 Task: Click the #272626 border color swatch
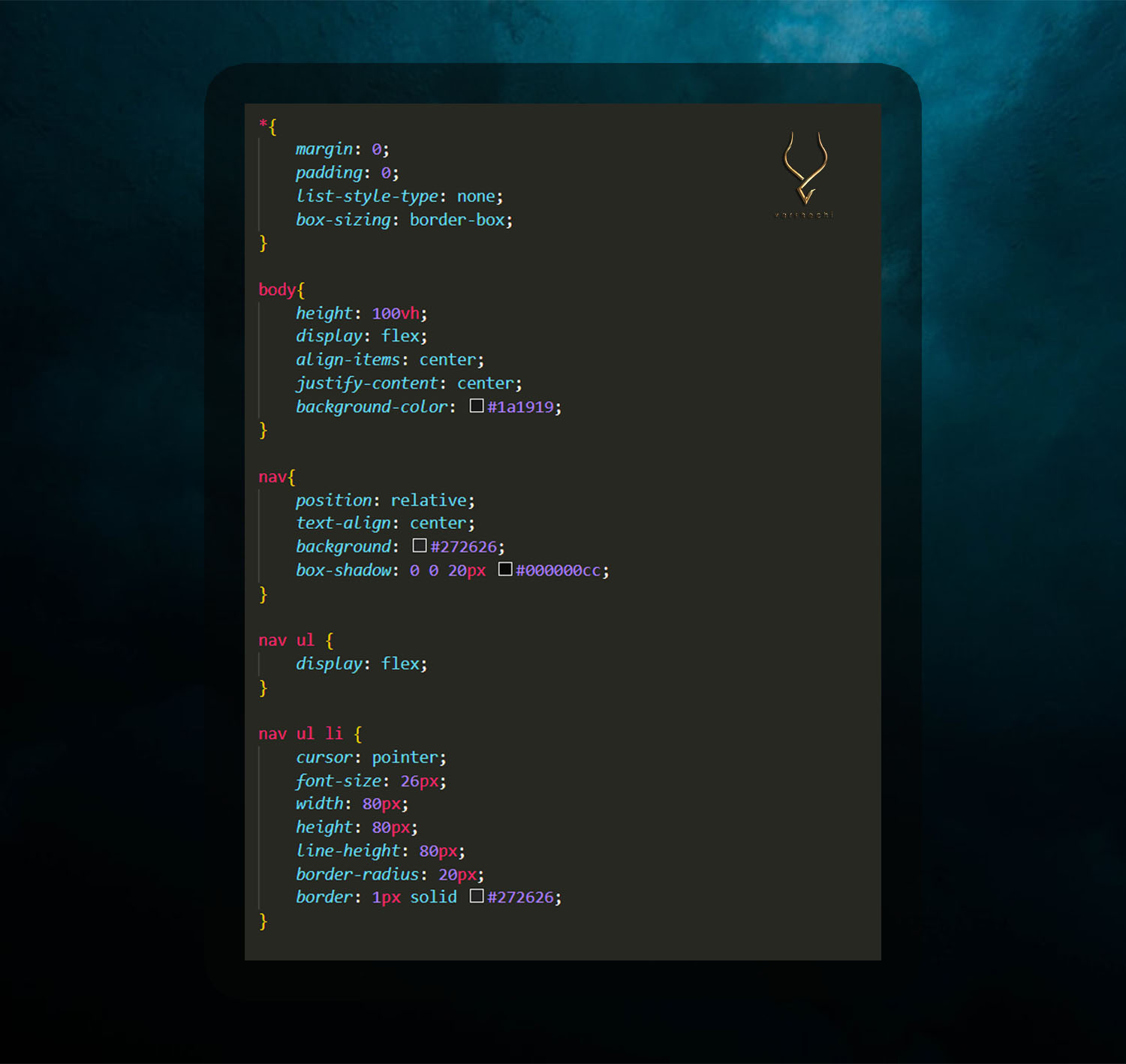pyautogui.click(x=477, y=897)
